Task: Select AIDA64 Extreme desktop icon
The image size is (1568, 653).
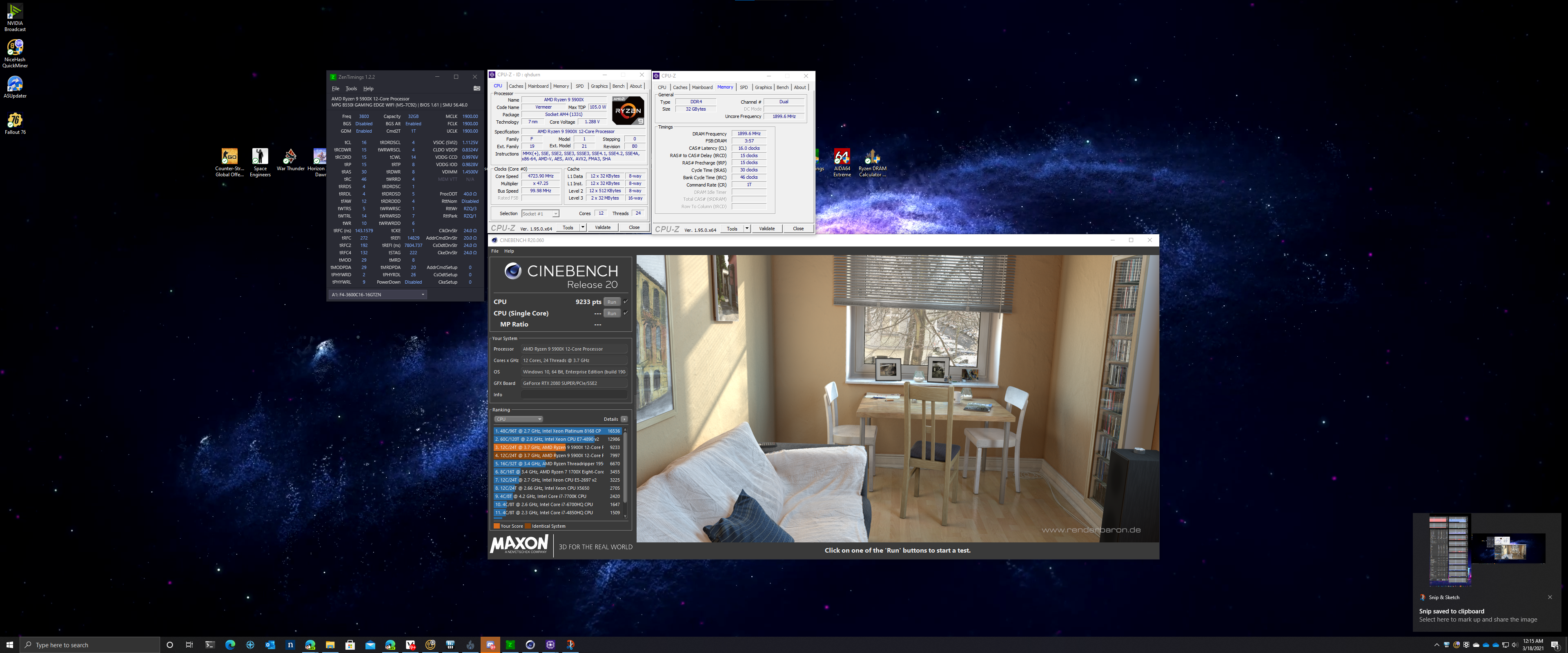Action: point(842,162)
